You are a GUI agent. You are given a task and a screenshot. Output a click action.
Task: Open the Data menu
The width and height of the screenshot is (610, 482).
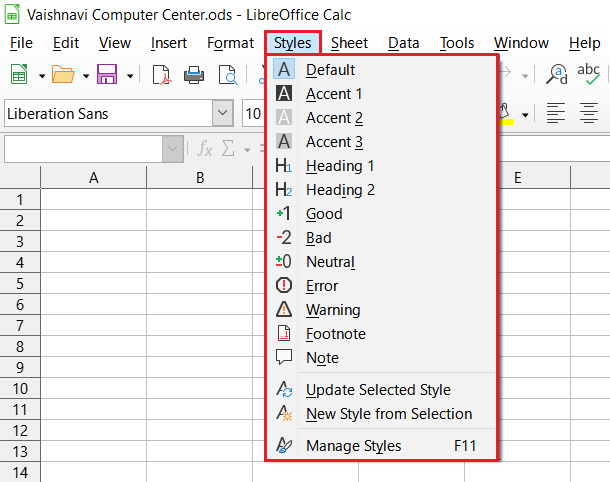point(403,43)
